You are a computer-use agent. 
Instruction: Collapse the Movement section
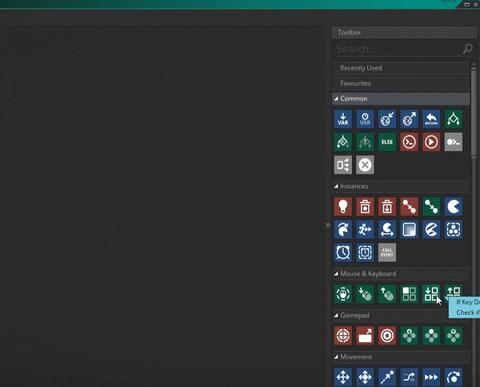click(x=336, y=357)
